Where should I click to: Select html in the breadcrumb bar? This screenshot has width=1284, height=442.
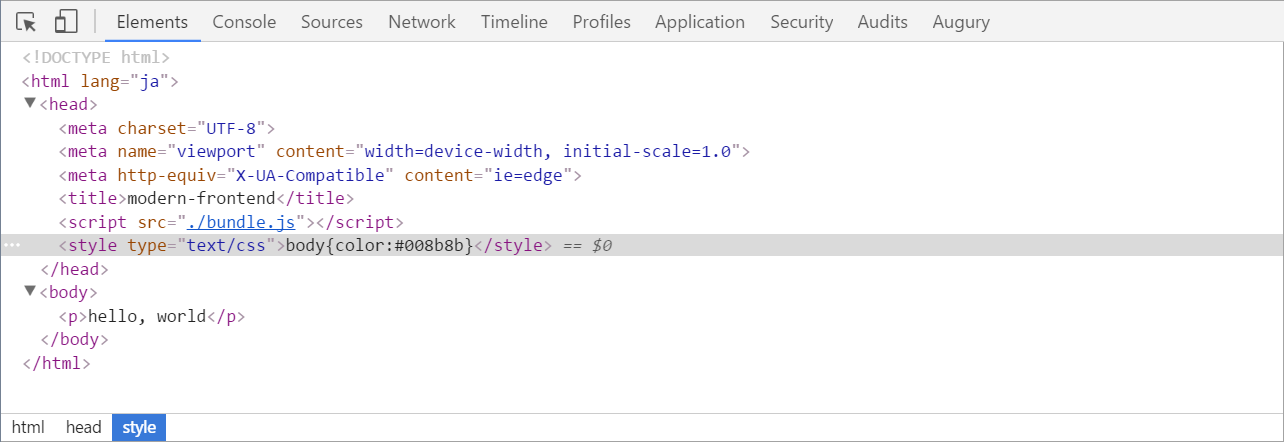tap(28, 427)
